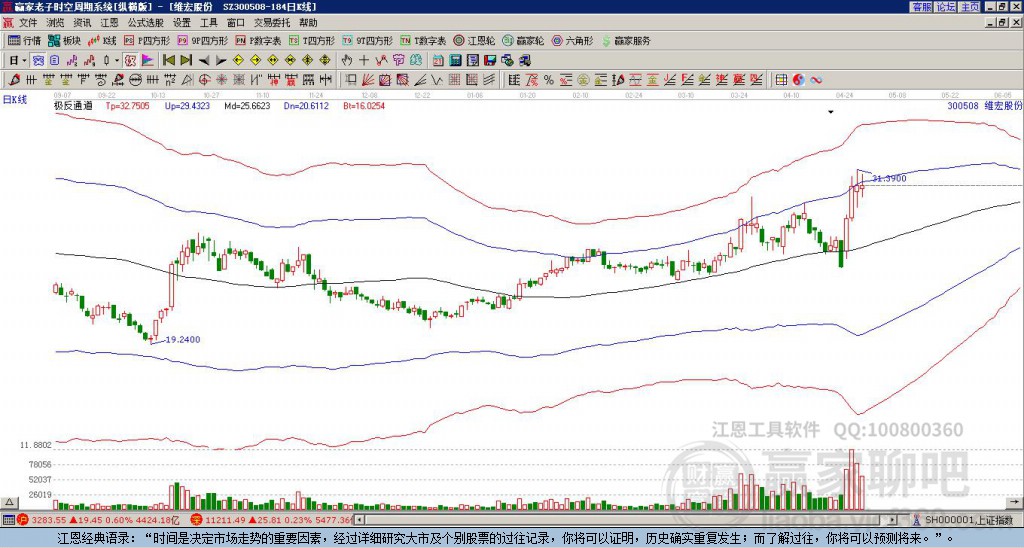
Task: Open the 浏览 menu
Action: pyautogui.click(x=56, y=23)
